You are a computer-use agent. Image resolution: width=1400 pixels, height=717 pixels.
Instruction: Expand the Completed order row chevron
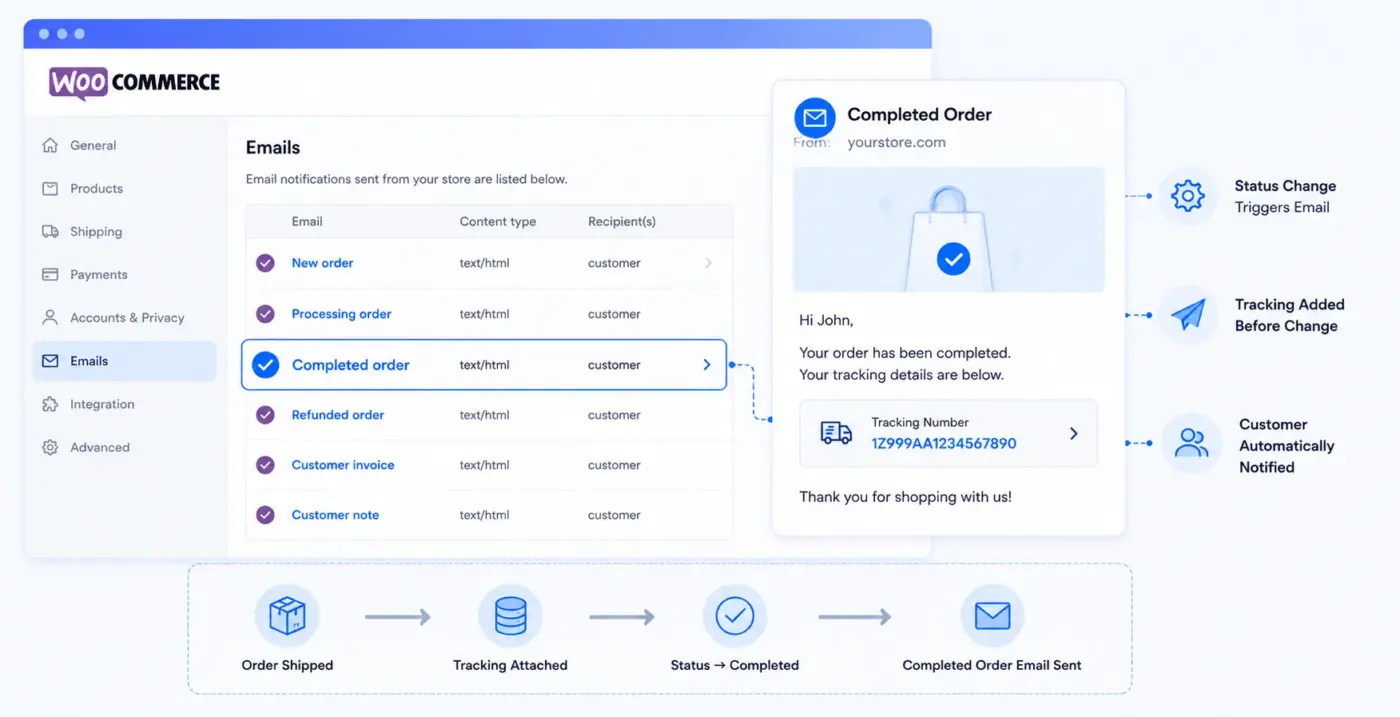(707, 365)
